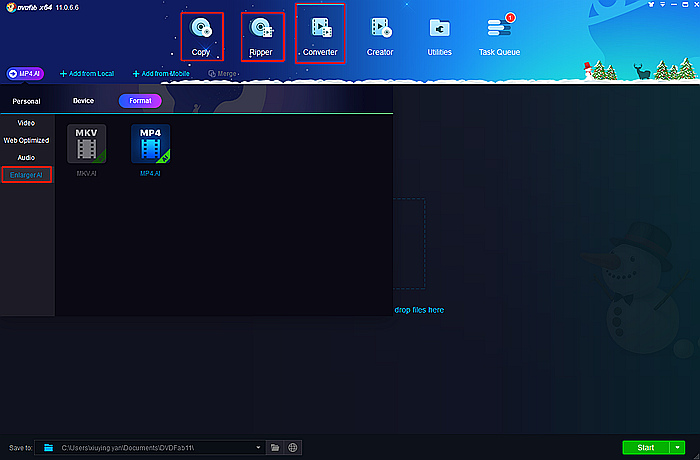This screenshot has height=460, width=700.
Task: Open the Start button dropdown arrow
Action: coord(679,447)
